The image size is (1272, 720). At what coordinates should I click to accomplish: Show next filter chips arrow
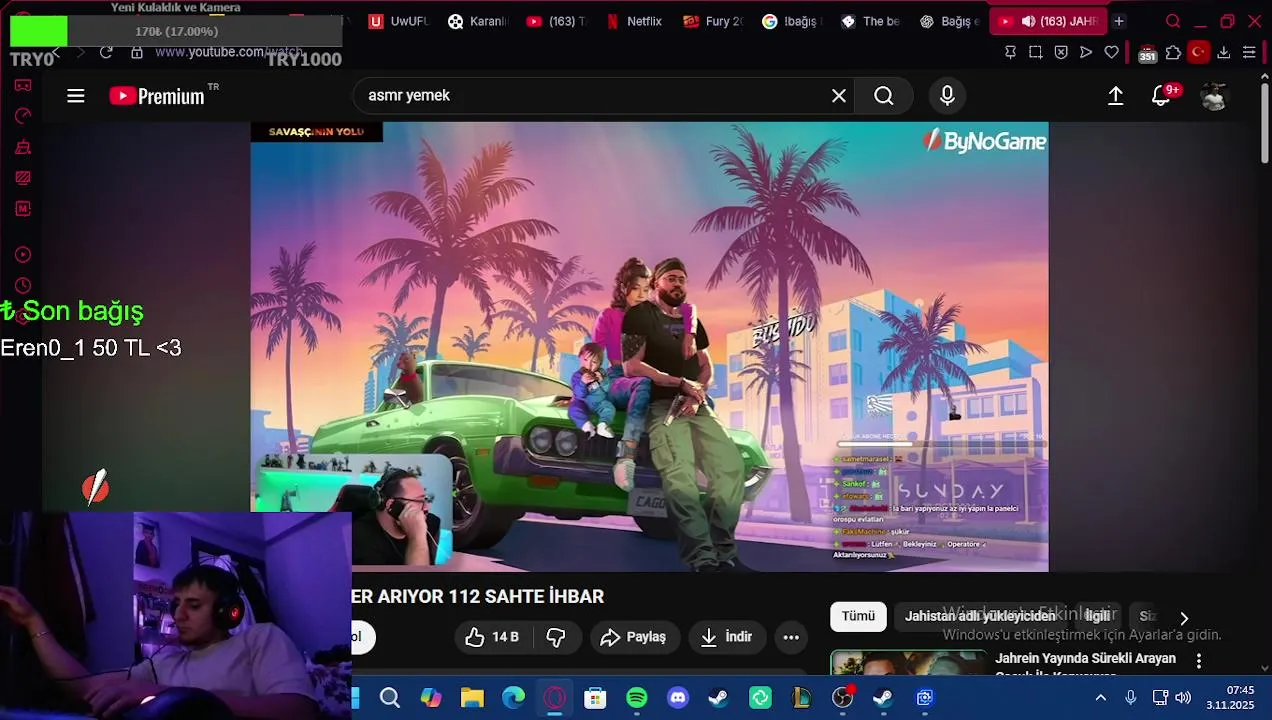point(1184,618)
